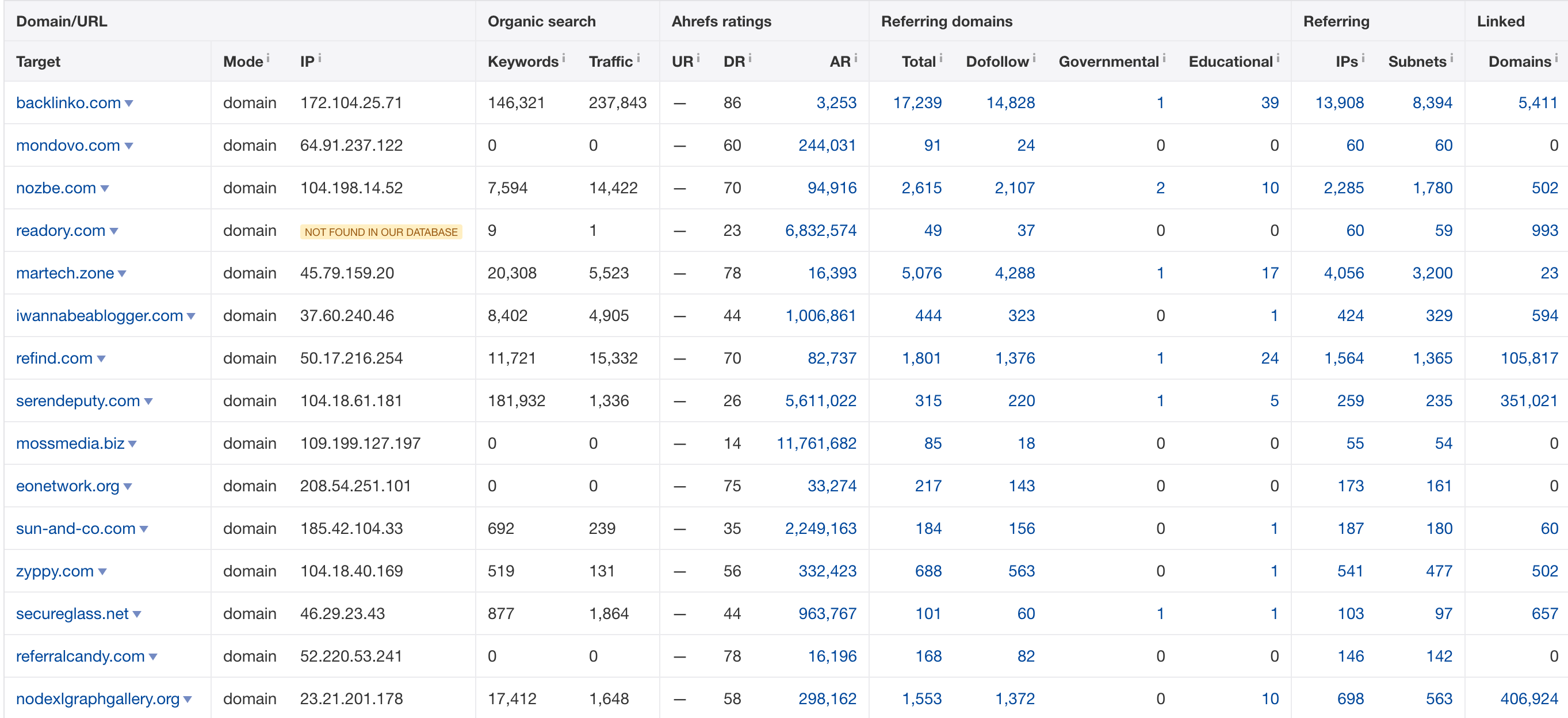Expand the martech.zone options dropdown
Viewport: 1568px width, 718px height.
pos(123,273)
